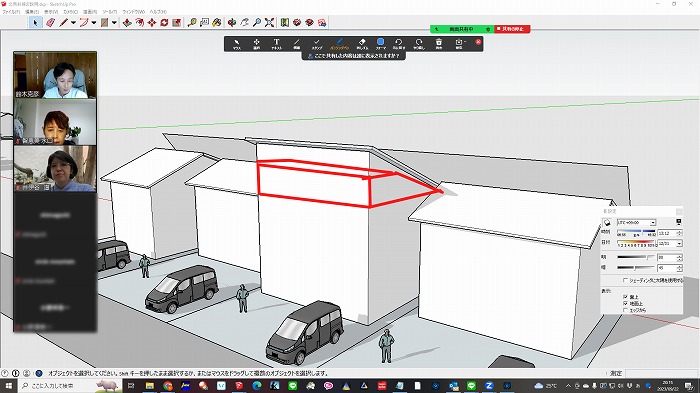Uncheck the on ground display checkbox
Screen dimensions: 700x393
[x=625, y=303]
